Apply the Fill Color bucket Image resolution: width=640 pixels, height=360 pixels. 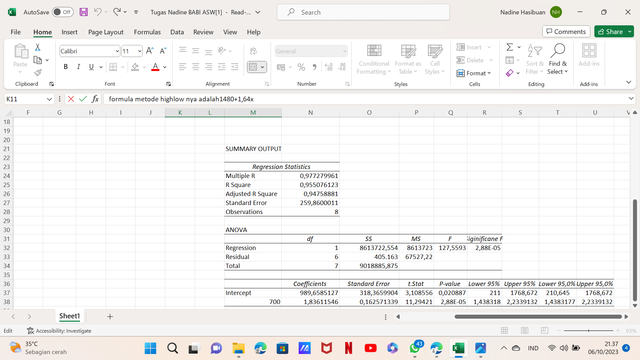(x=135, y=67)
